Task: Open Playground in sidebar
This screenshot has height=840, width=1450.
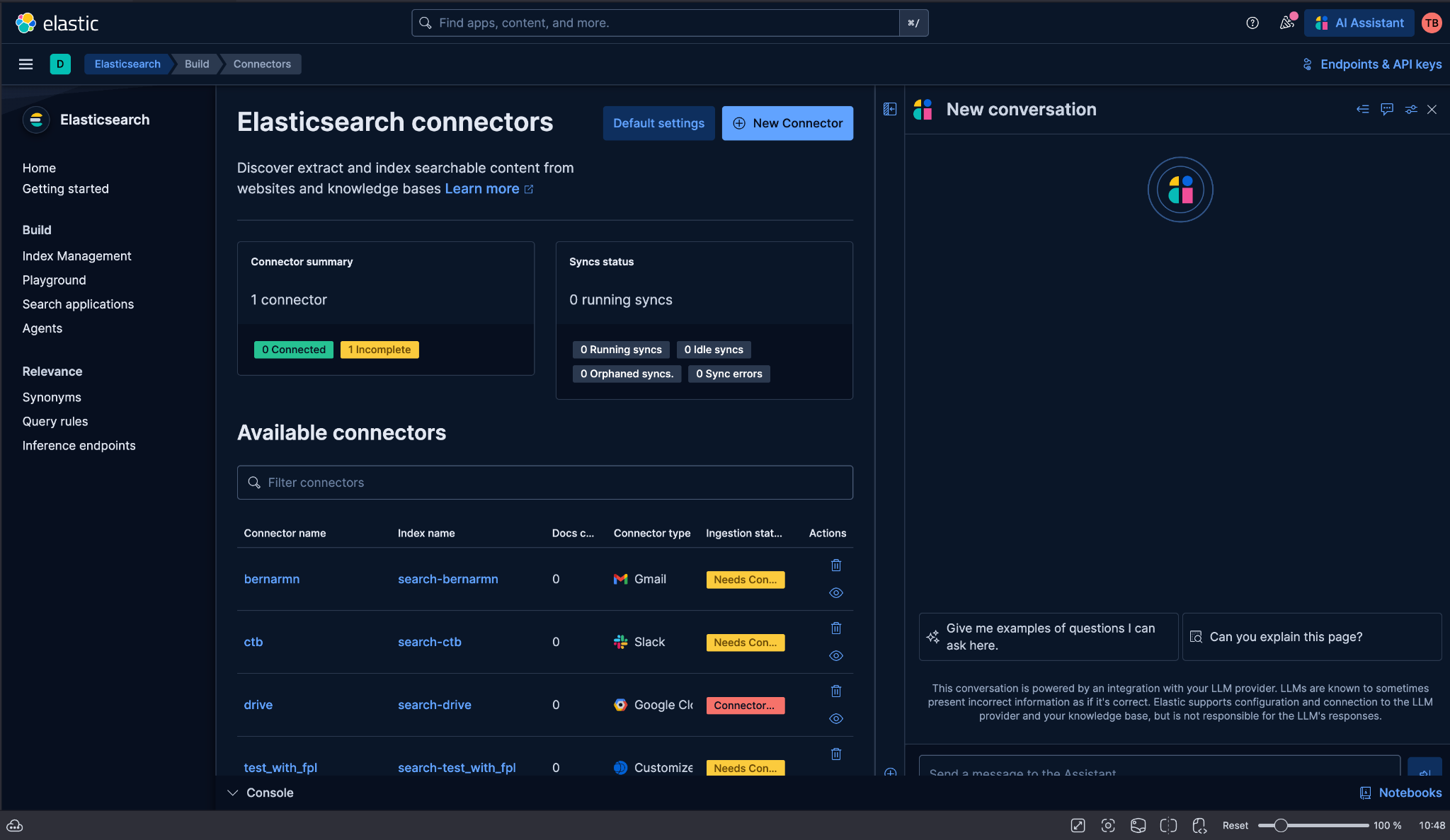Action: click(x=54, y=280)
